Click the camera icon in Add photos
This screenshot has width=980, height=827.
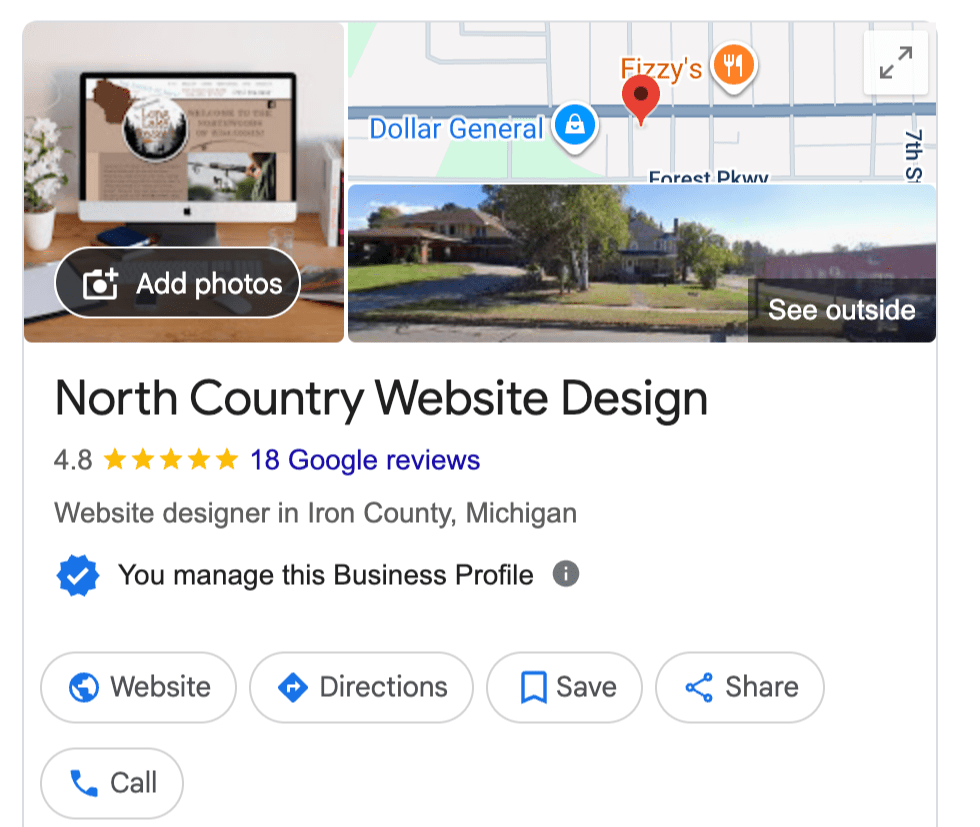coord(100,284)
